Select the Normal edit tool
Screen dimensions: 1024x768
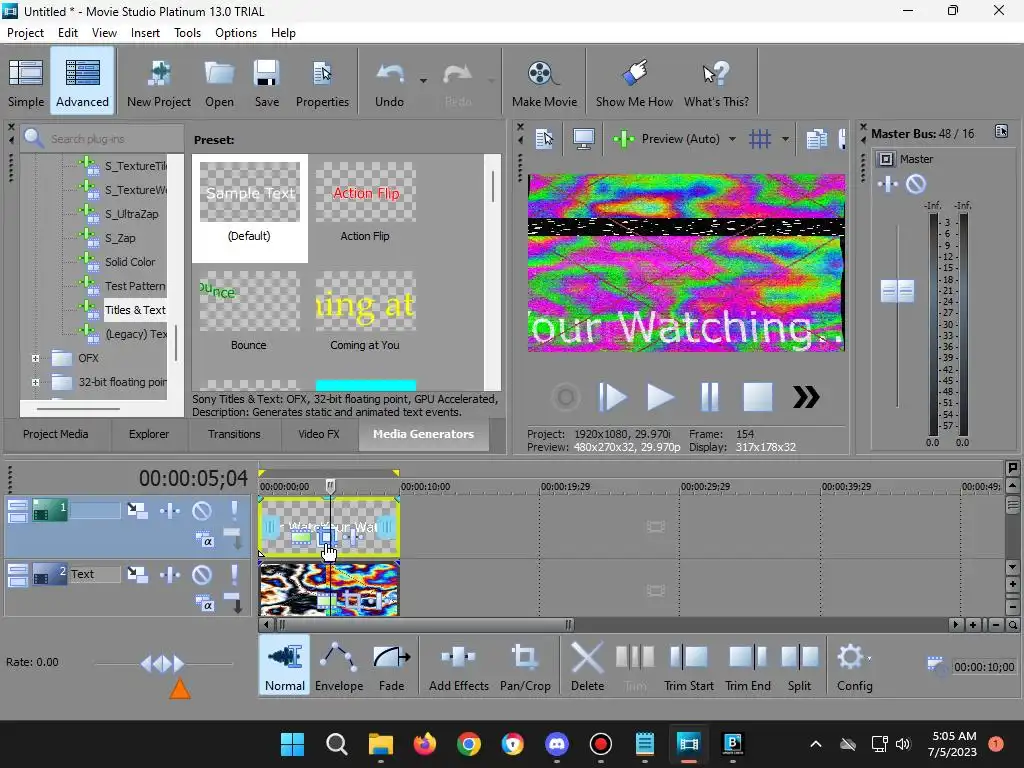tap(284, 665)
